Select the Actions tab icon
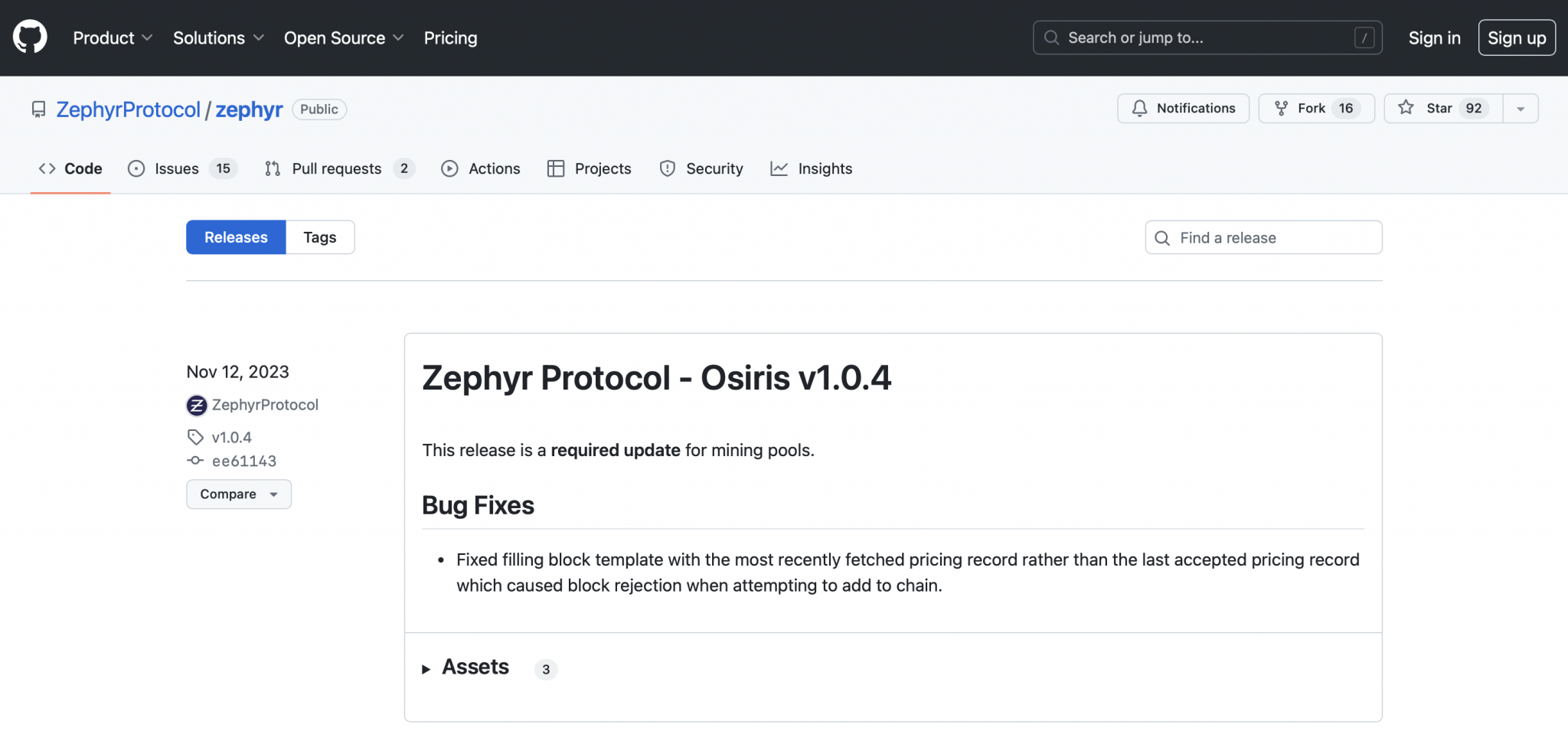1568x747 pixels. coord(450,168)
